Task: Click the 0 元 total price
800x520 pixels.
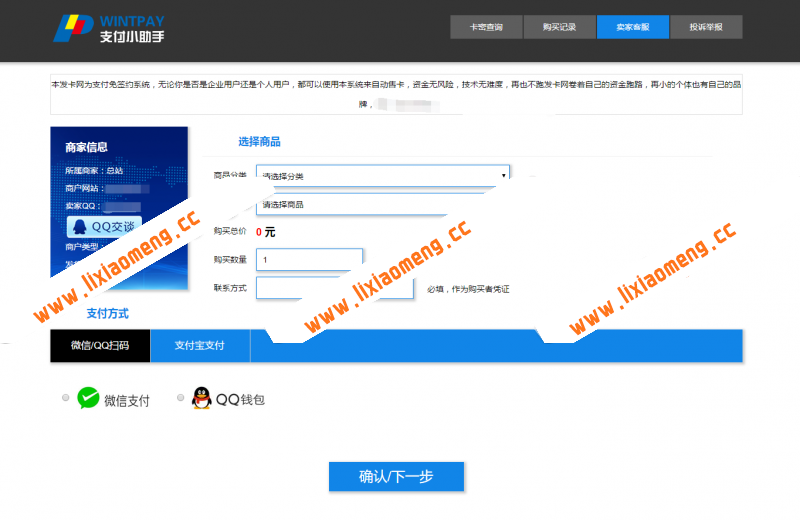Action: [x=265, y=232]
